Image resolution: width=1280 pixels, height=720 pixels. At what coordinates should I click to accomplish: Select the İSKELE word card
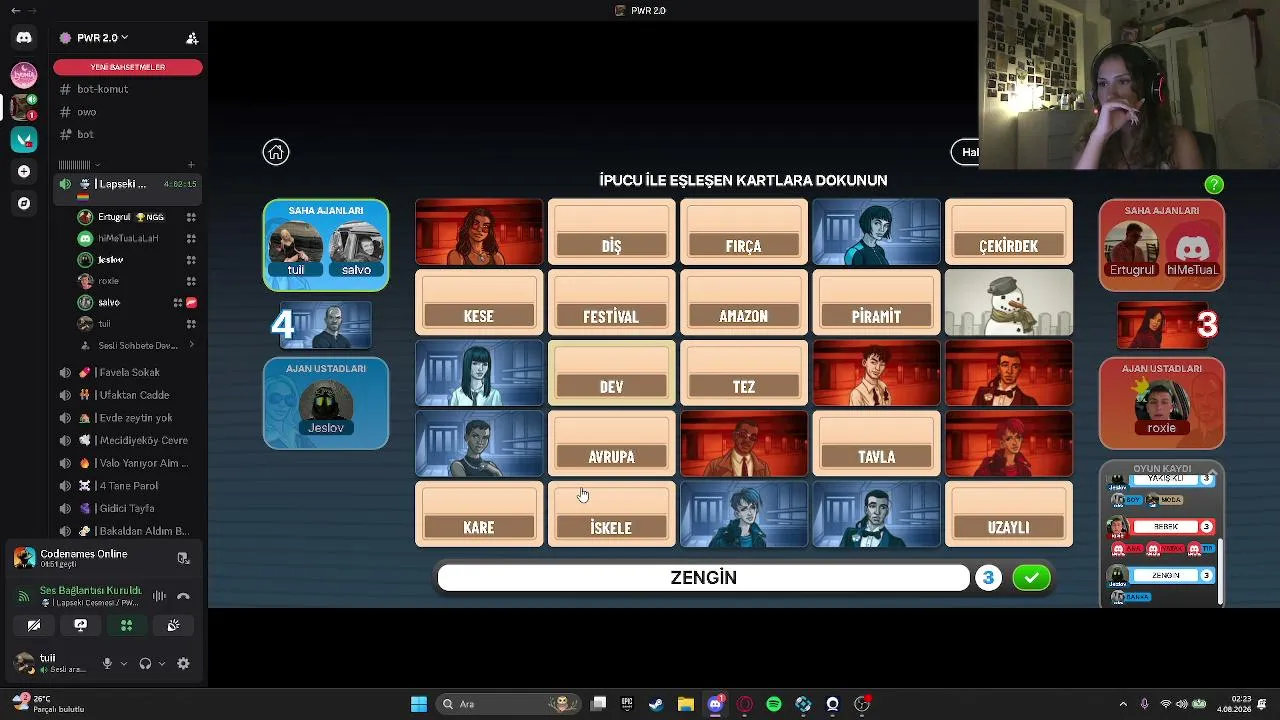pos(611,514)
